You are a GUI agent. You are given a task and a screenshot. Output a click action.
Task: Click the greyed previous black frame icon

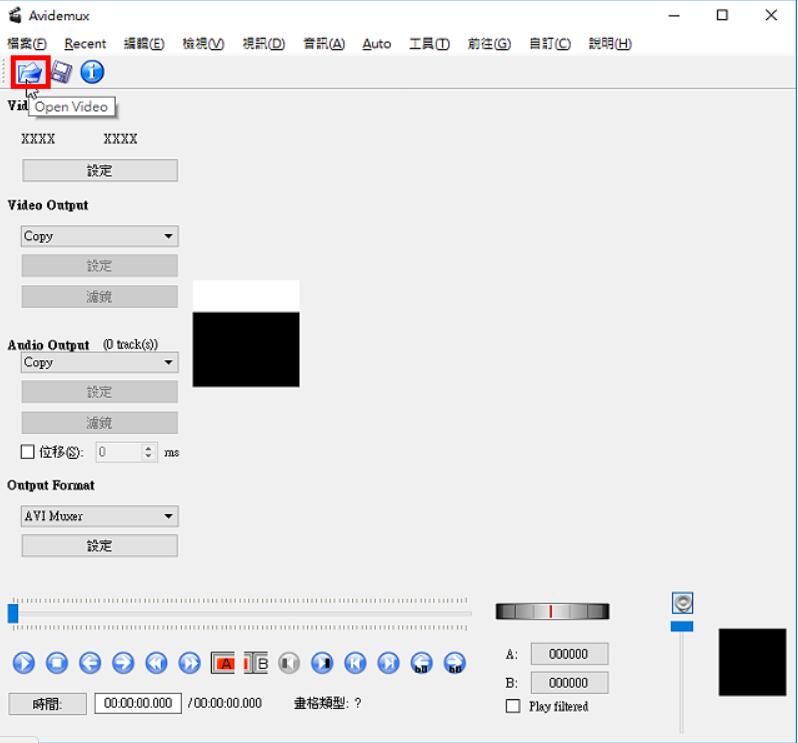[289, 663]
